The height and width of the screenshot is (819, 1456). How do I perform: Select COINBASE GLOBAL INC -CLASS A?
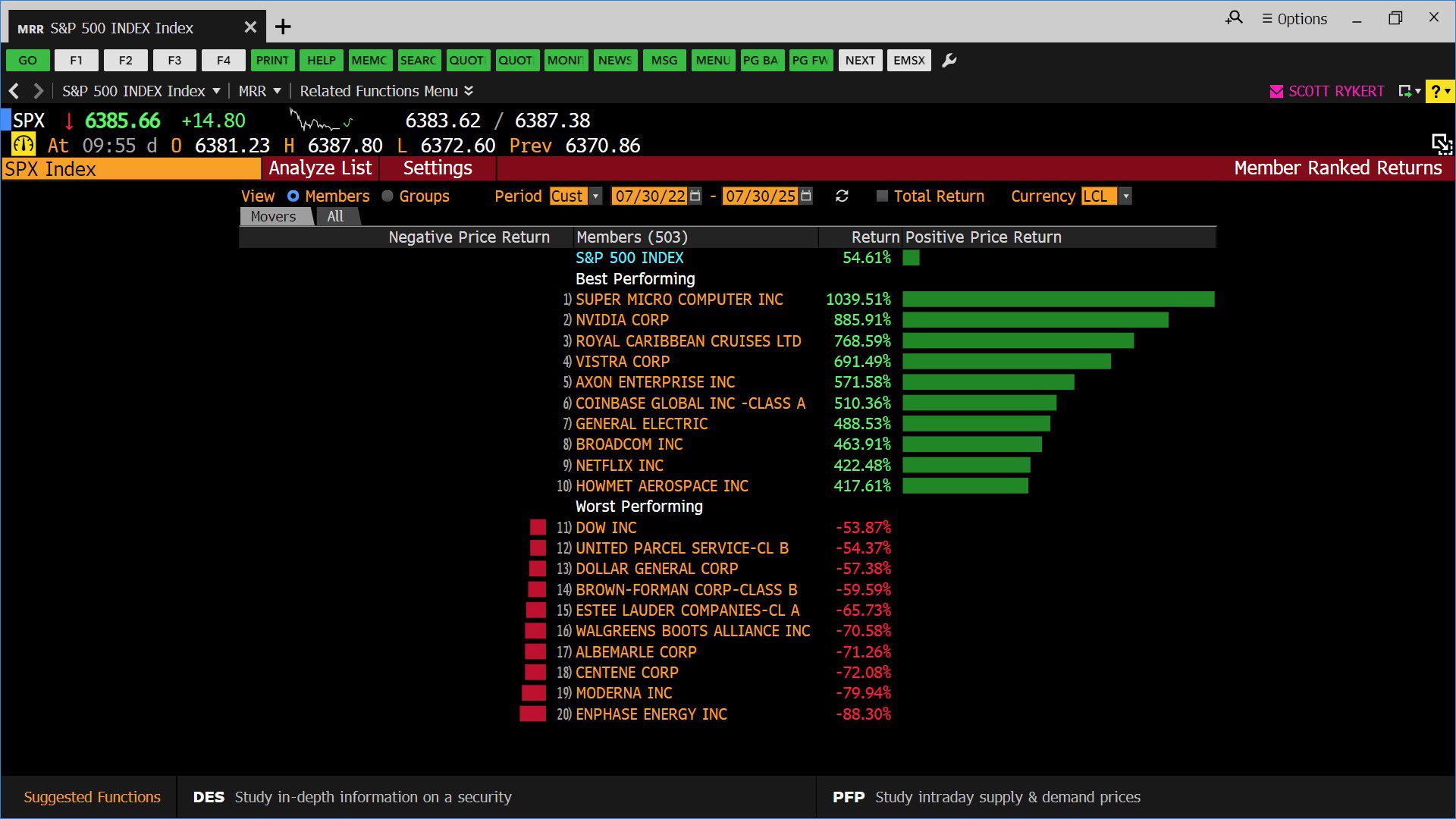(690, 403)
